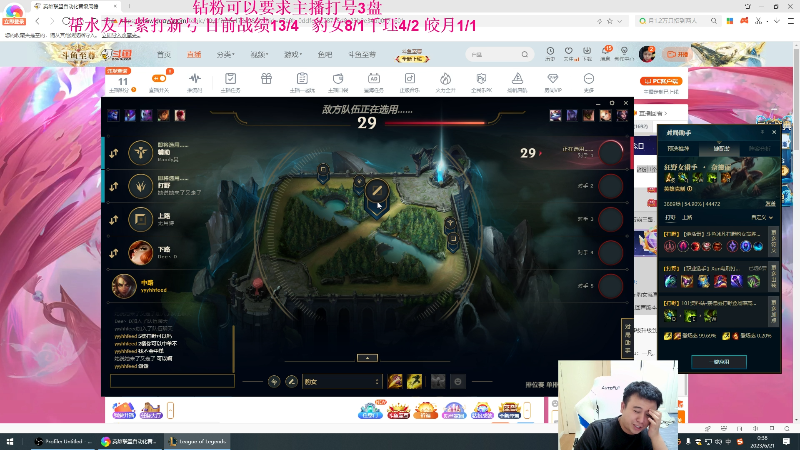Open the followed heart icon in header
Image resolution: width=800 pixels, height=450 pixels.
[x=569, y=53]
